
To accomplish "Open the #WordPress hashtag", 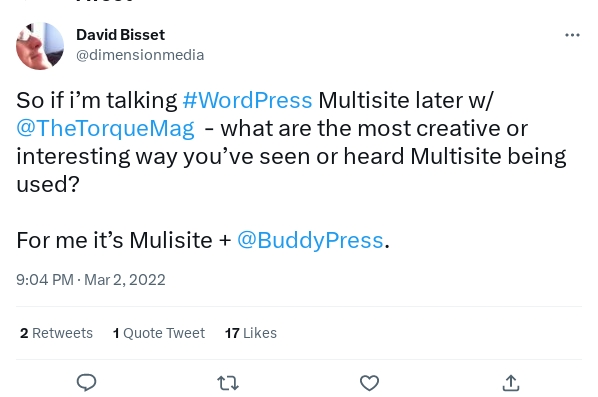I will pos(247,100).
